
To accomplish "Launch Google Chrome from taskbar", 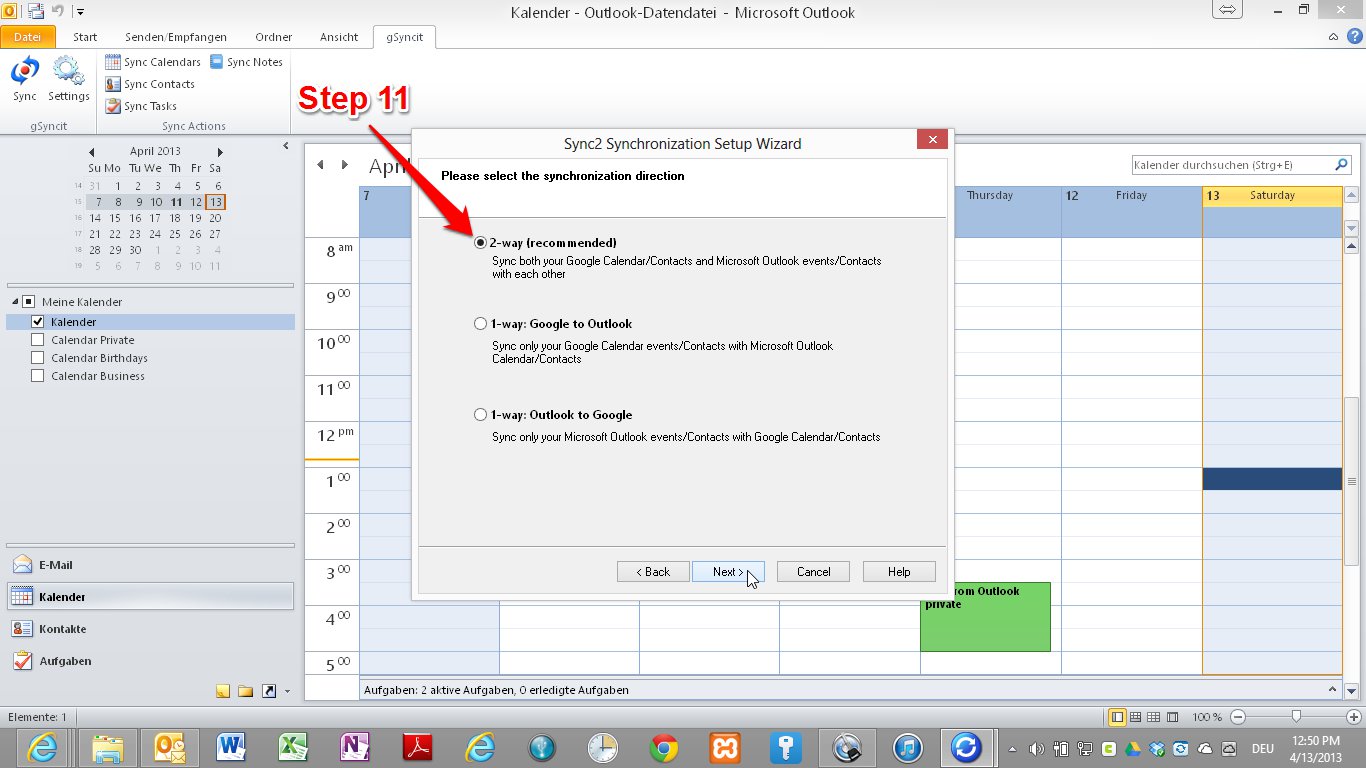I will [x=663, y=747].
